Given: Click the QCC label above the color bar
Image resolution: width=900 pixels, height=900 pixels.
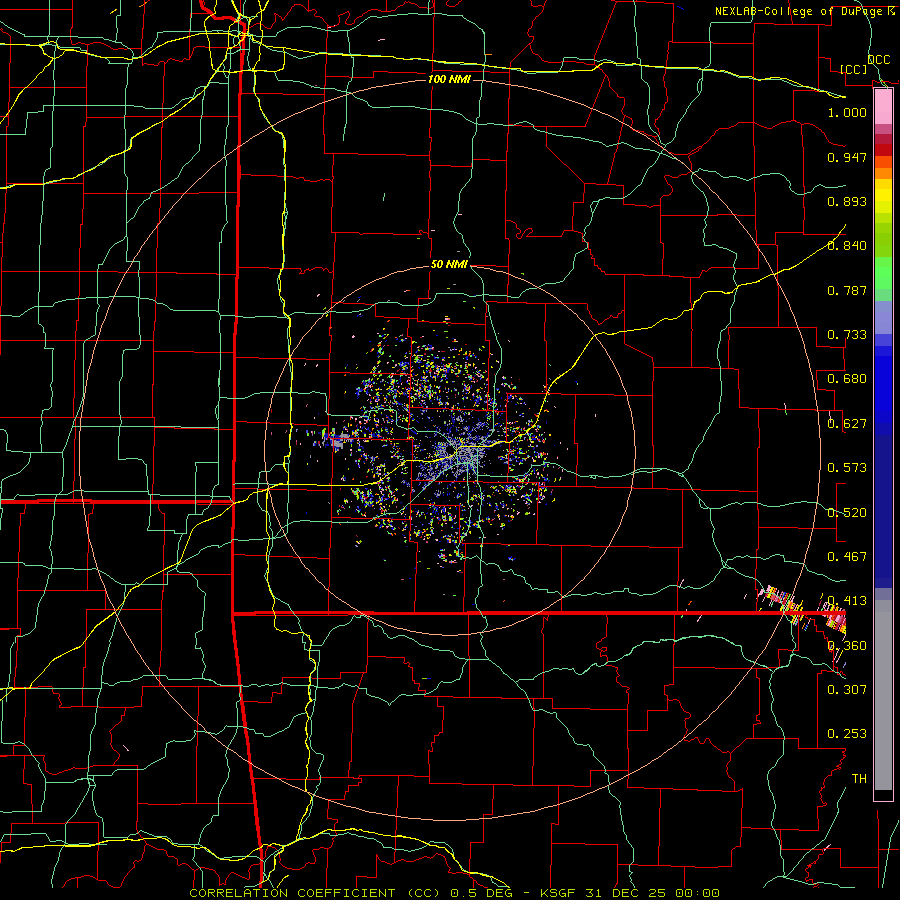Looking at the screenshot, I should pyautogui.click(x=878, y=60).
